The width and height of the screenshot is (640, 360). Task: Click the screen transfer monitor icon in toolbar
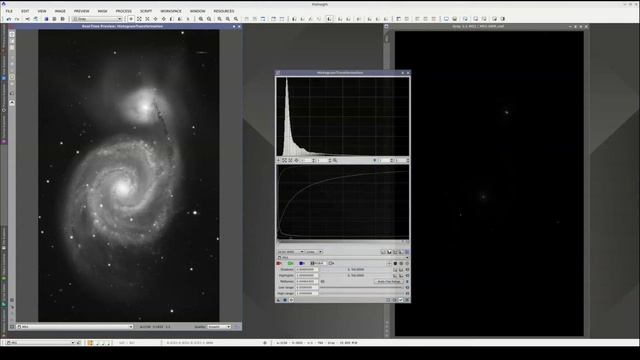tap(446, 19)
